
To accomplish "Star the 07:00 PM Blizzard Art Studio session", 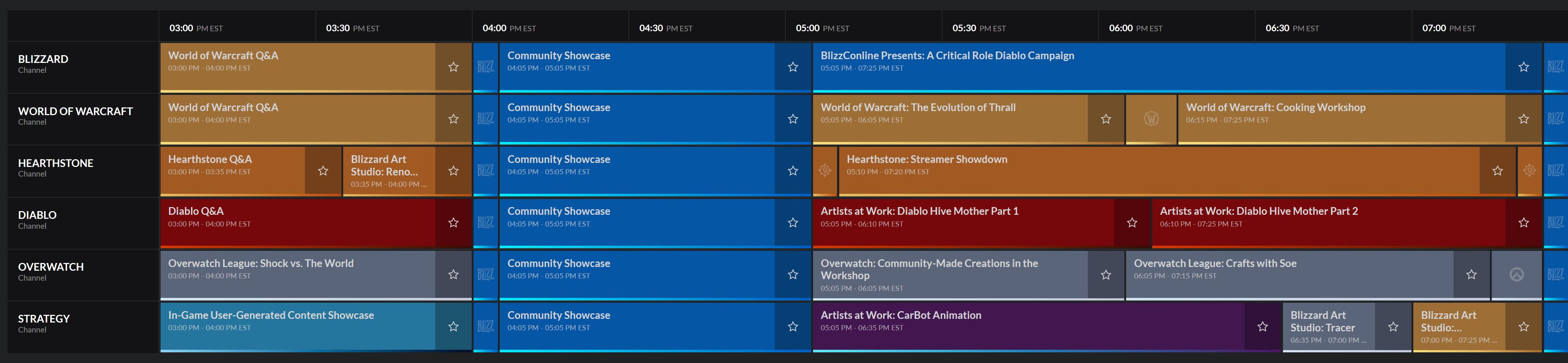I will pos(1523,327).
